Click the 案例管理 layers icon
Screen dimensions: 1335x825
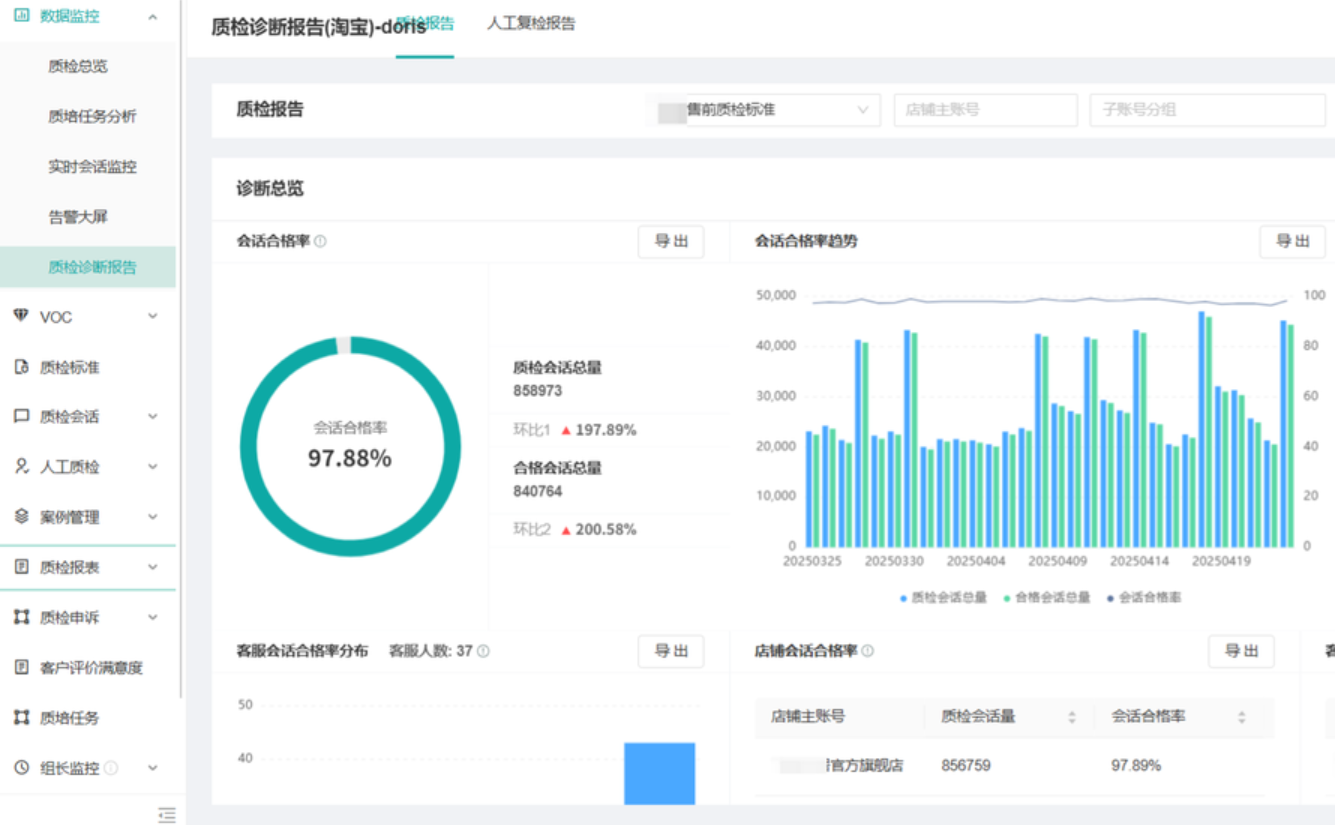[x=21, y=517]
